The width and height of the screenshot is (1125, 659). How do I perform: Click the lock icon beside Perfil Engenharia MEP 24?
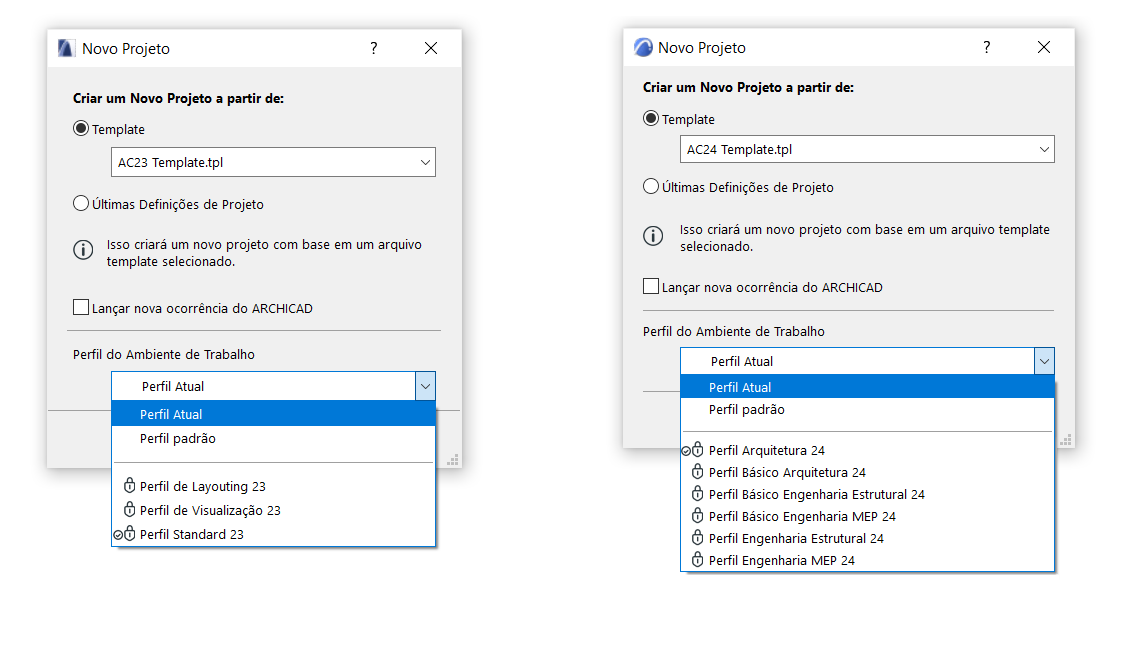coord(698,560)
